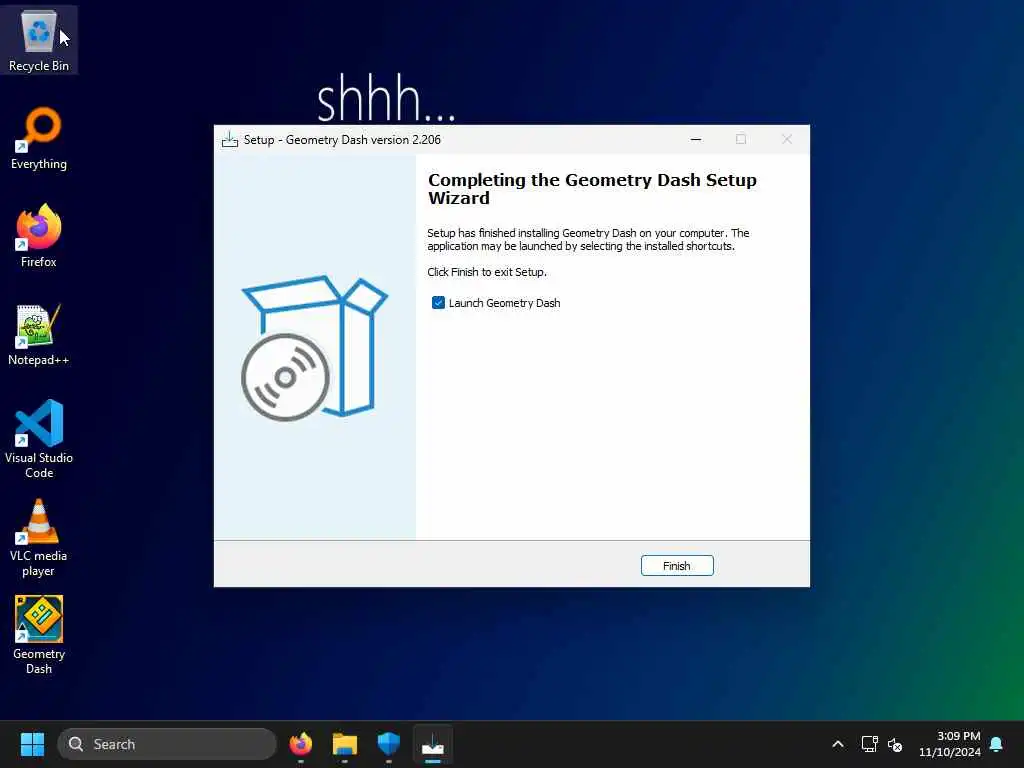Open the Windows Start menu

click(x=32, y=744)
